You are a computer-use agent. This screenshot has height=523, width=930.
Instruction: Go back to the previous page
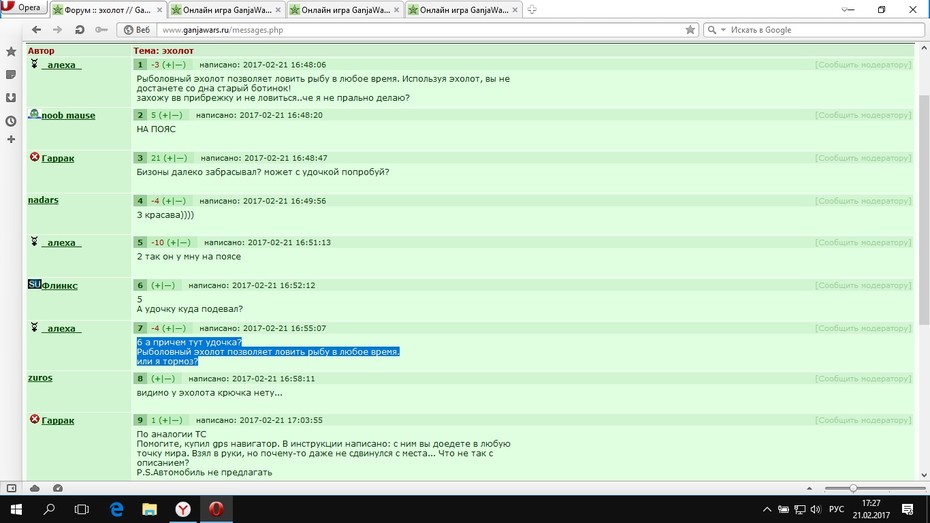[36, 30]
